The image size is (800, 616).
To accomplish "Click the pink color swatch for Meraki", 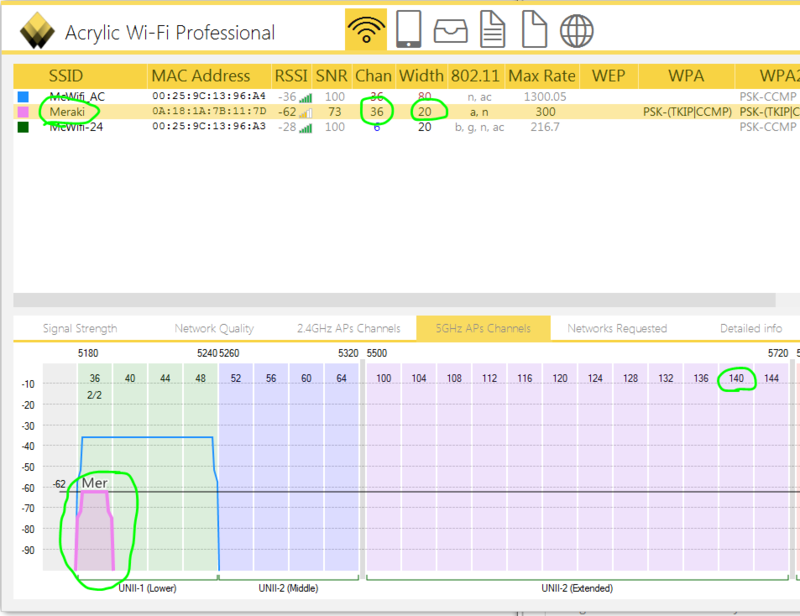I will pyautogui.click(x=23, y=112).
